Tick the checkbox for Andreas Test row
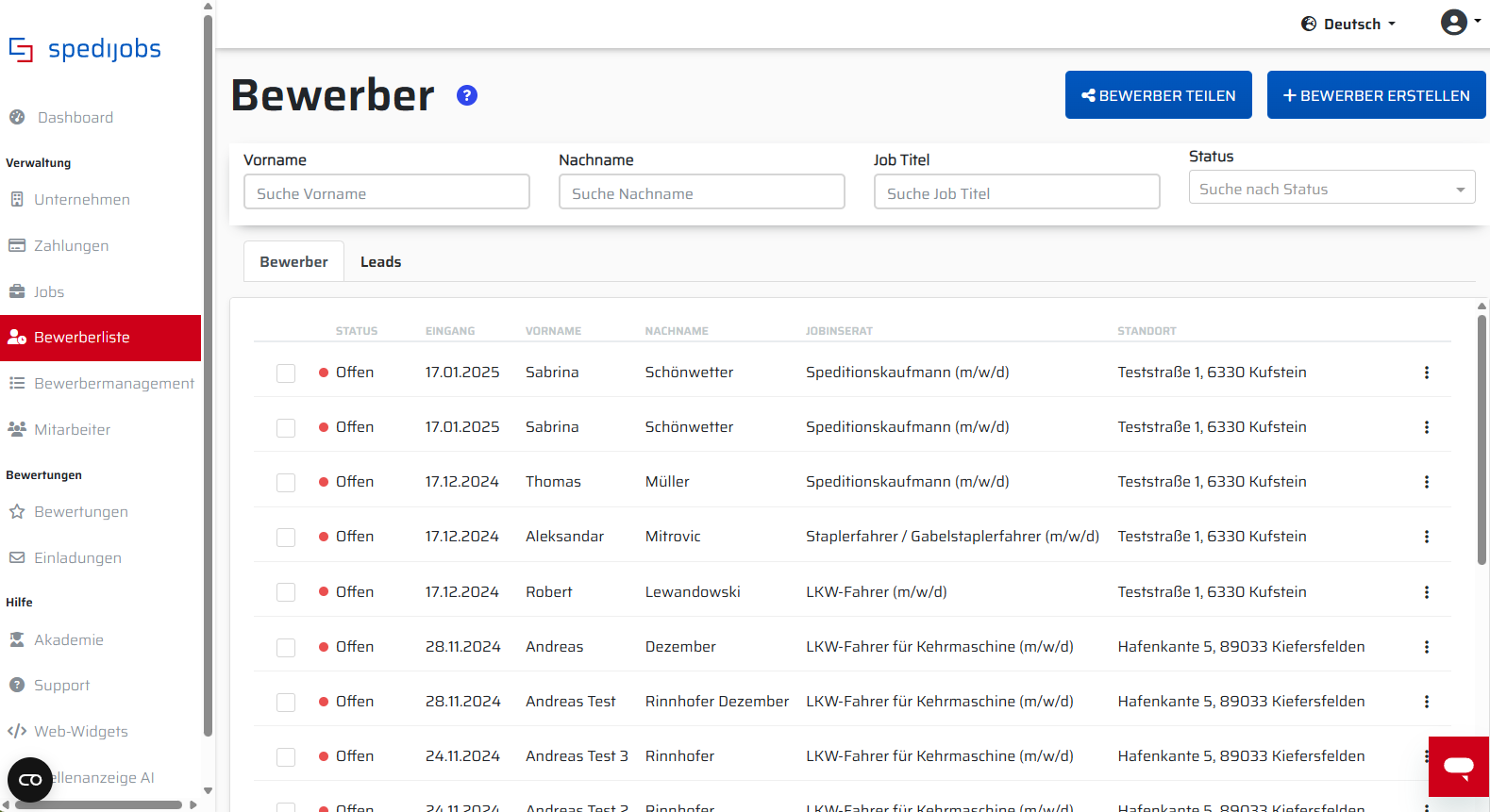The height and width of the screenshot is (812, 1490). coord(286,703)
